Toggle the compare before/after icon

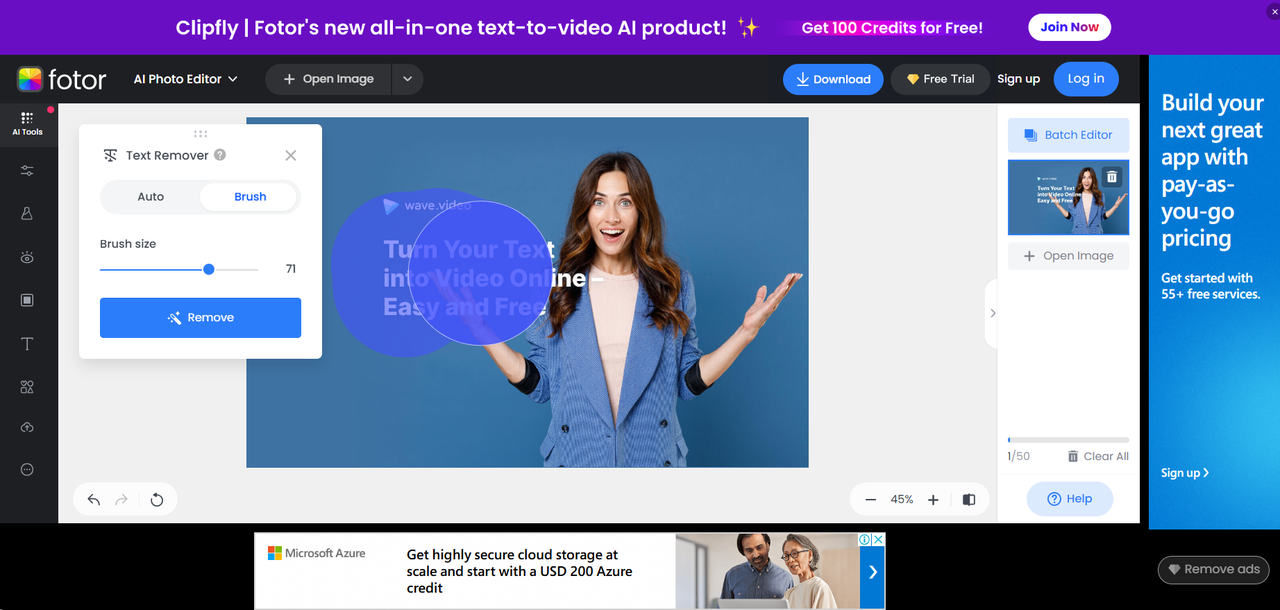point(969,499)
